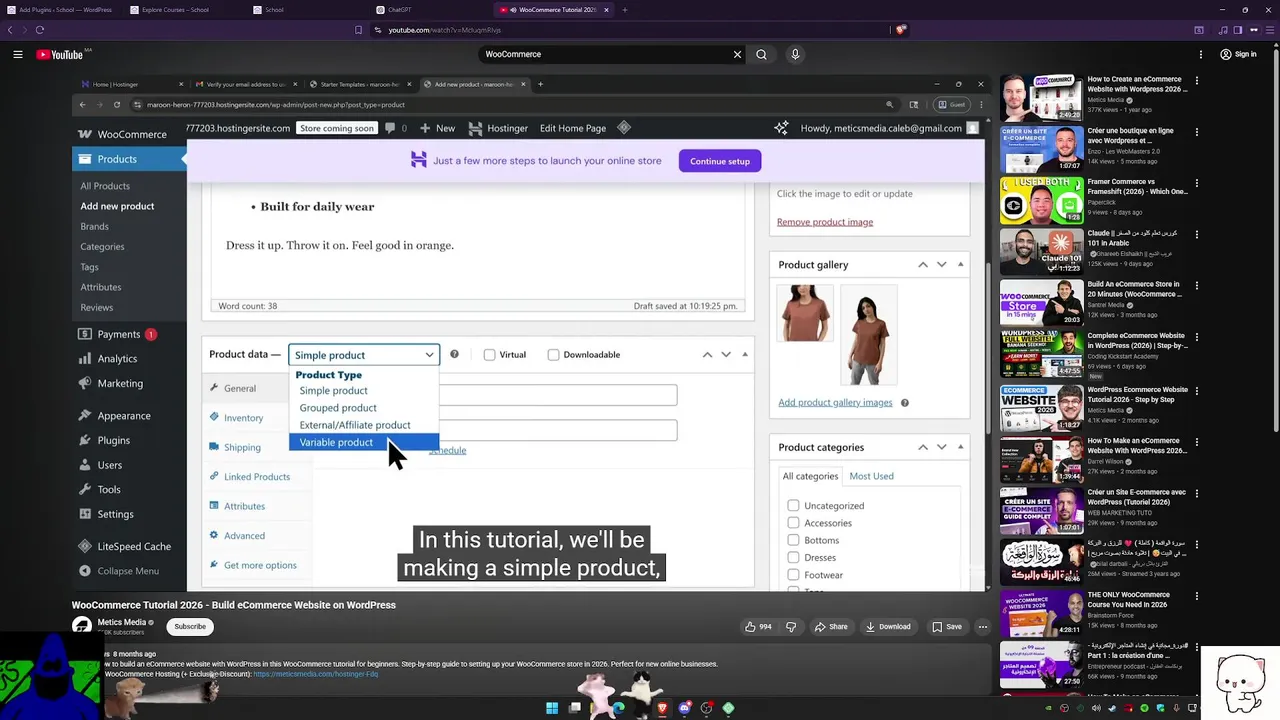The width and height of the screenshot is (1280, 720).
Task: Open Tools in the WordPress sidebar
Action: (109, 490)
